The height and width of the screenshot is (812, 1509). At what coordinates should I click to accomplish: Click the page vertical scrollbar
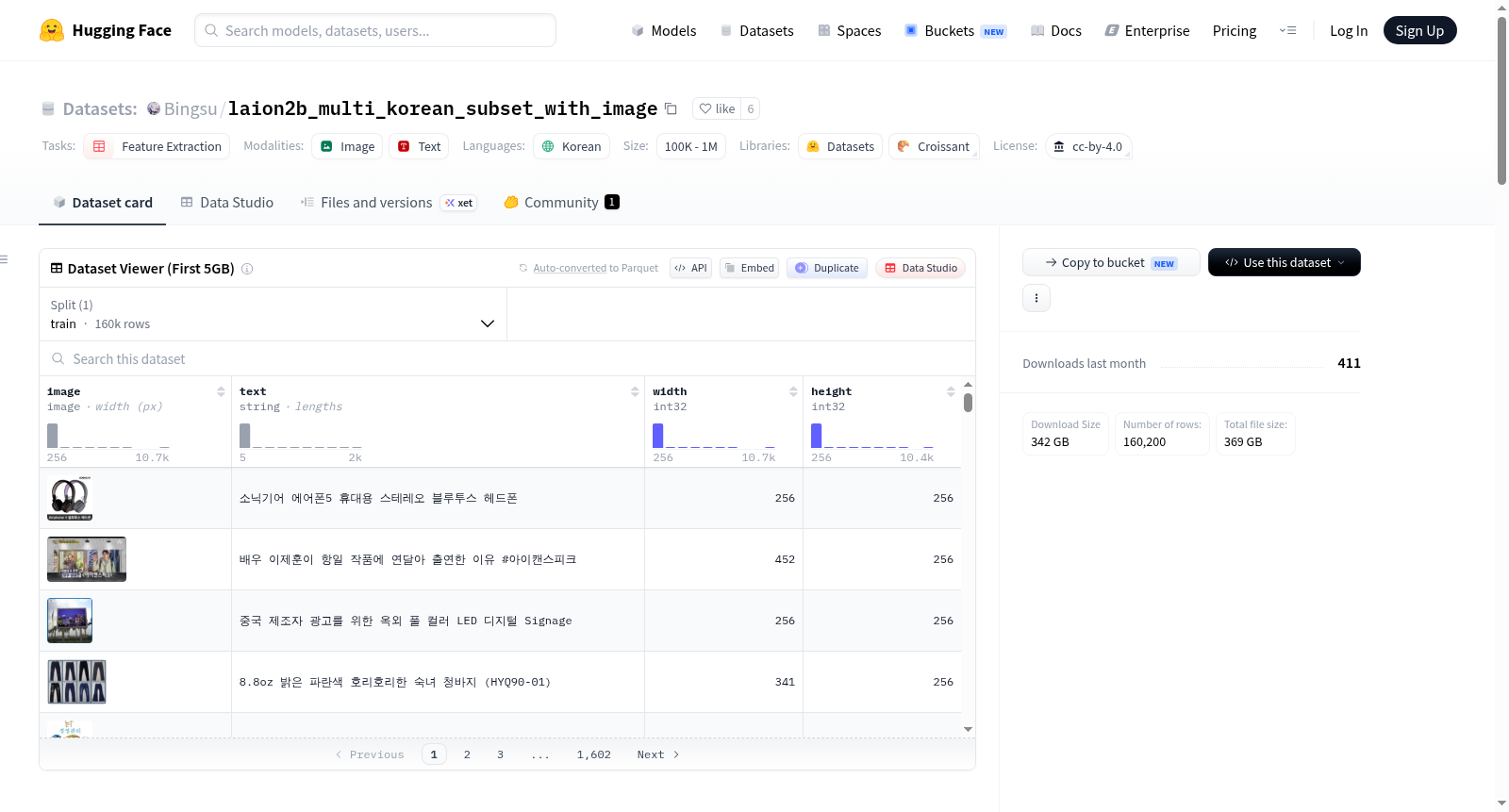point(1501,100)
